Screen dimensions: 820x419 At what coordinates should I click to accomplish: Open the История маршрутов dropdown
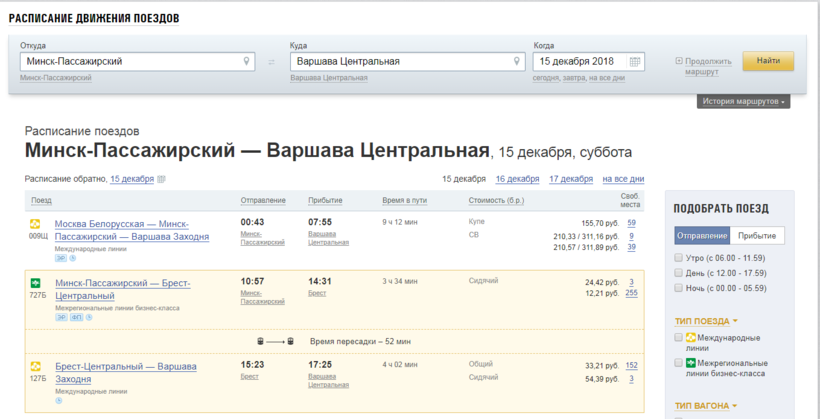pos(745,101)
